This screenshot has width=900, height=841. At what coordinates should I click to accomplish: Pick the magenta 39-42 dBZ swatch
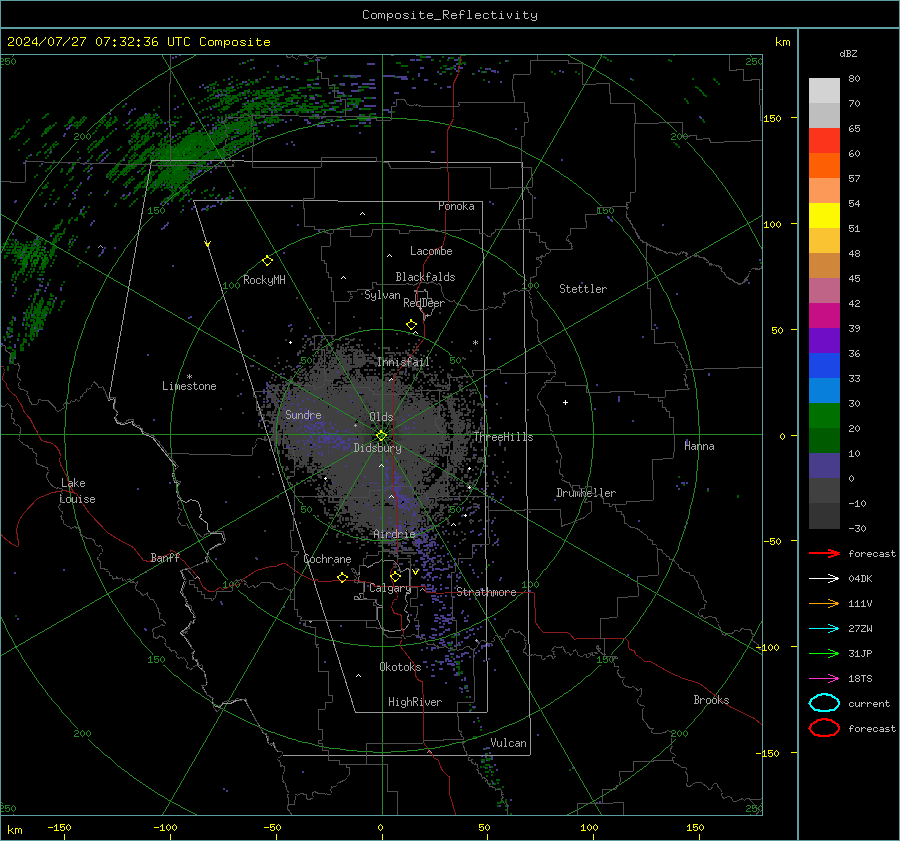click(x=824, y=316)
